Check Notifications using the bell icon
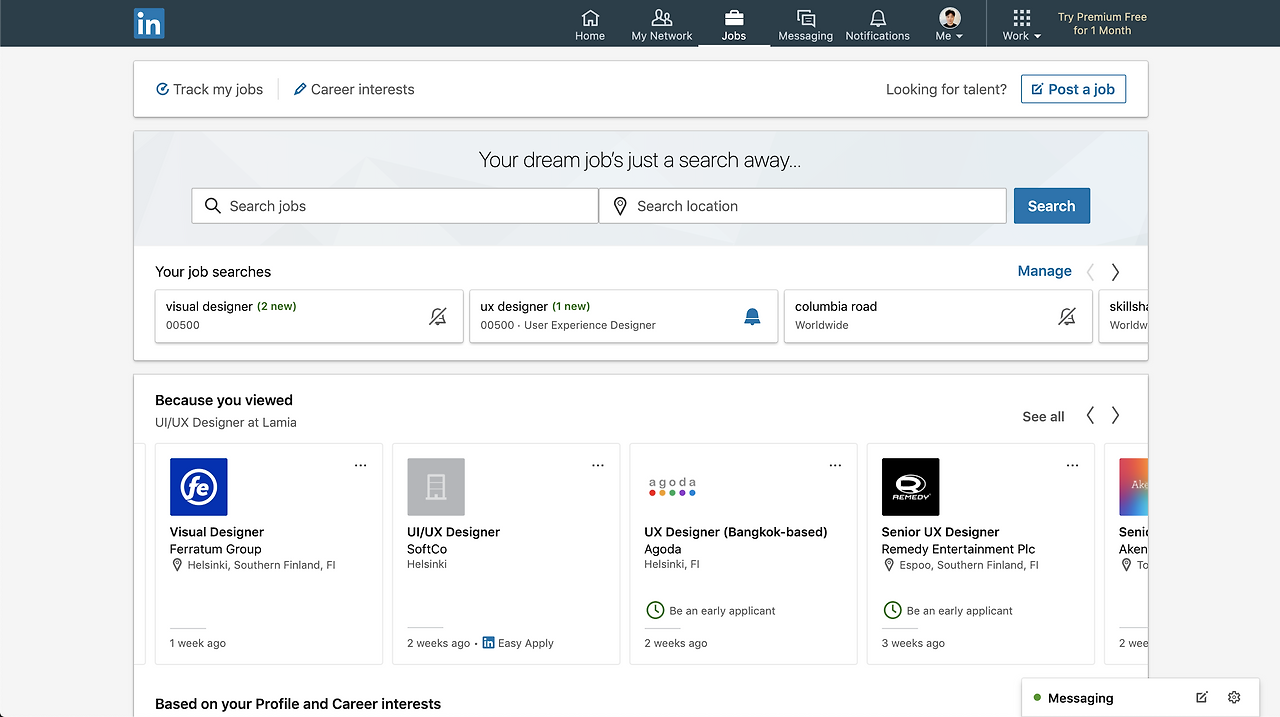This screenshot has width=1280, height=717. (x=877, y=23)
